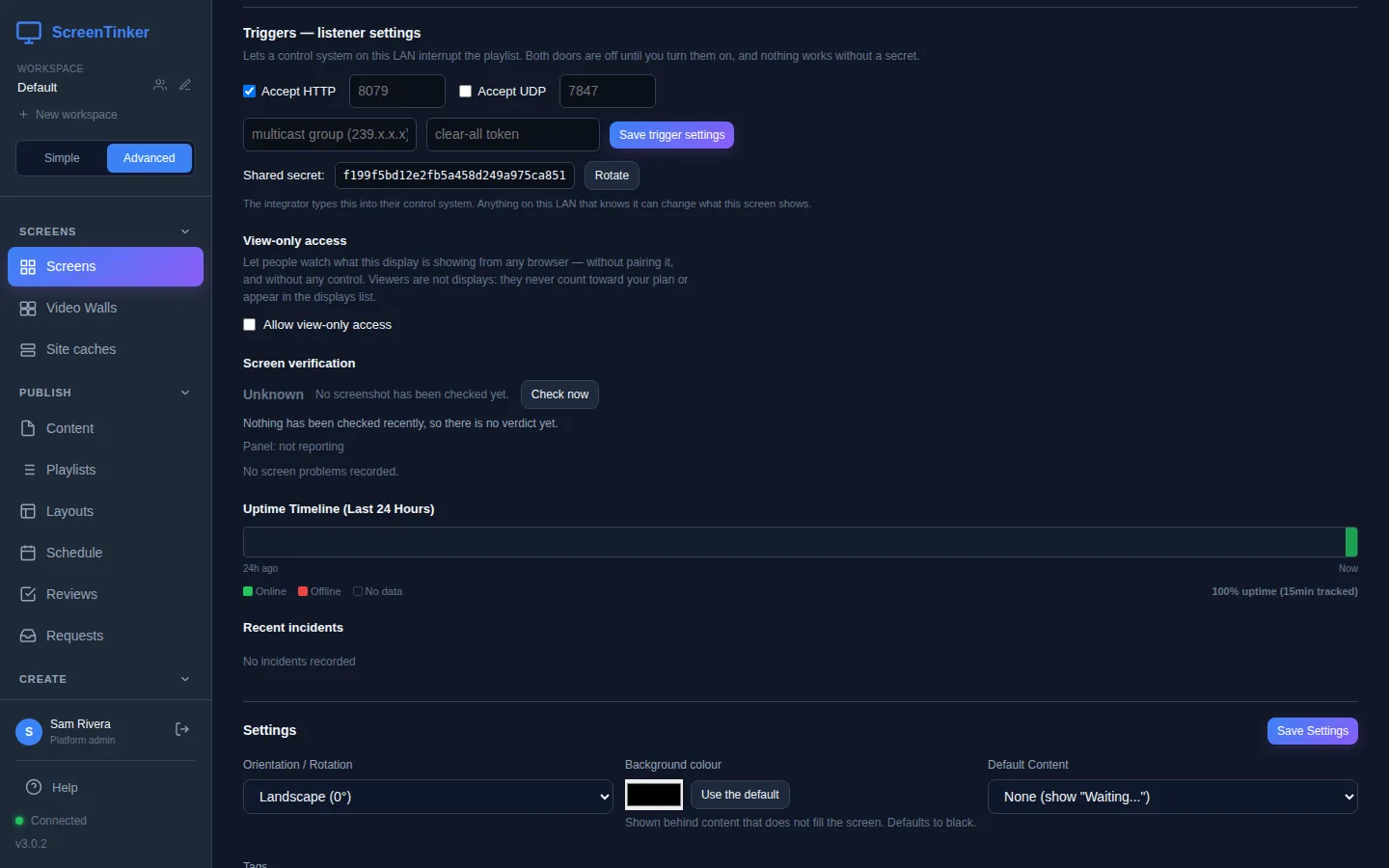Click the Content document icon
Viewport: 1389px width, 868px height.
(28, 428)
